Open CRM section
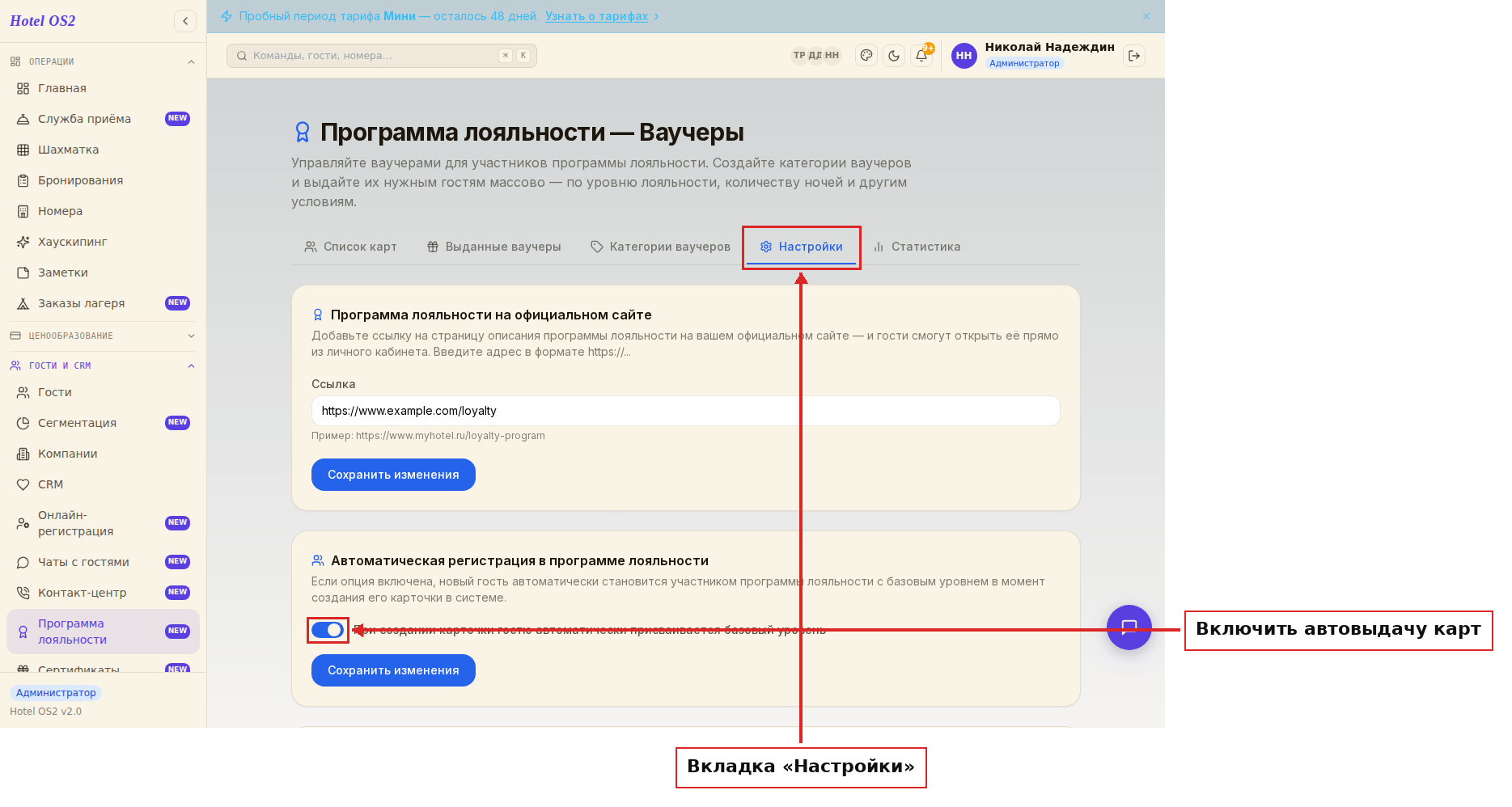This screenshot has height=807, width=1512. click(103, 484)
